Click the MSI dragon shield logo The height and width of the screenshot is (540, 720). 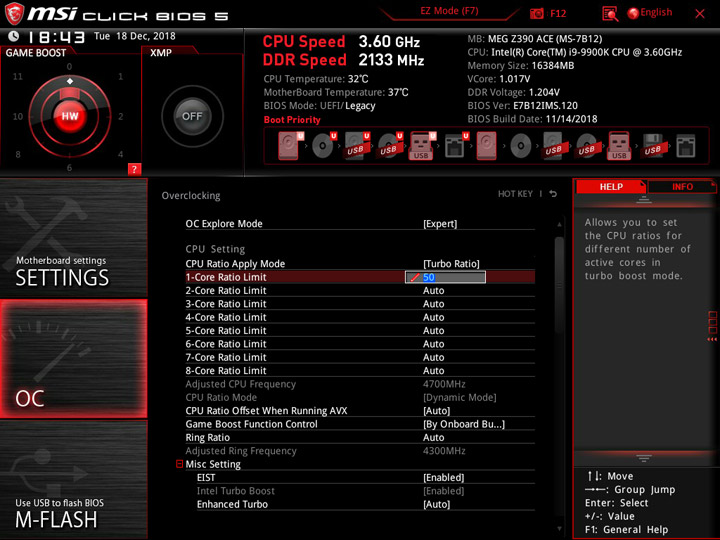coord(14,14)
